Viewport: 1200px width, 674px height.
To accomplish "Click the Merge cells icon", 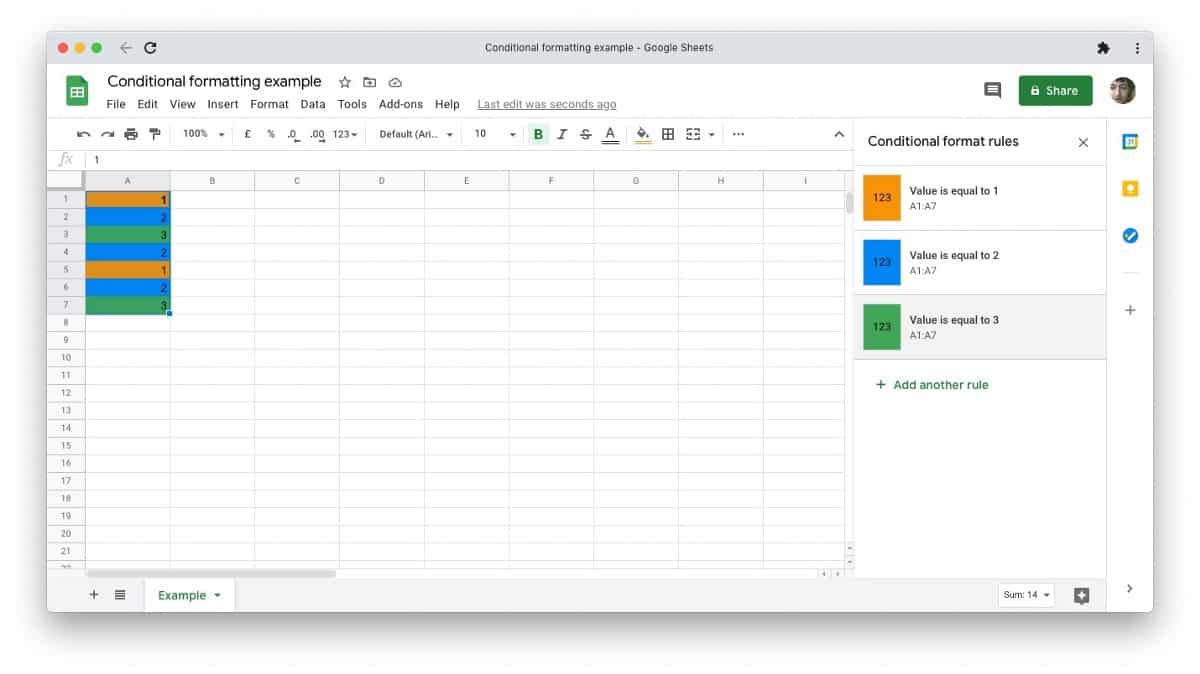I will [691, 133].
